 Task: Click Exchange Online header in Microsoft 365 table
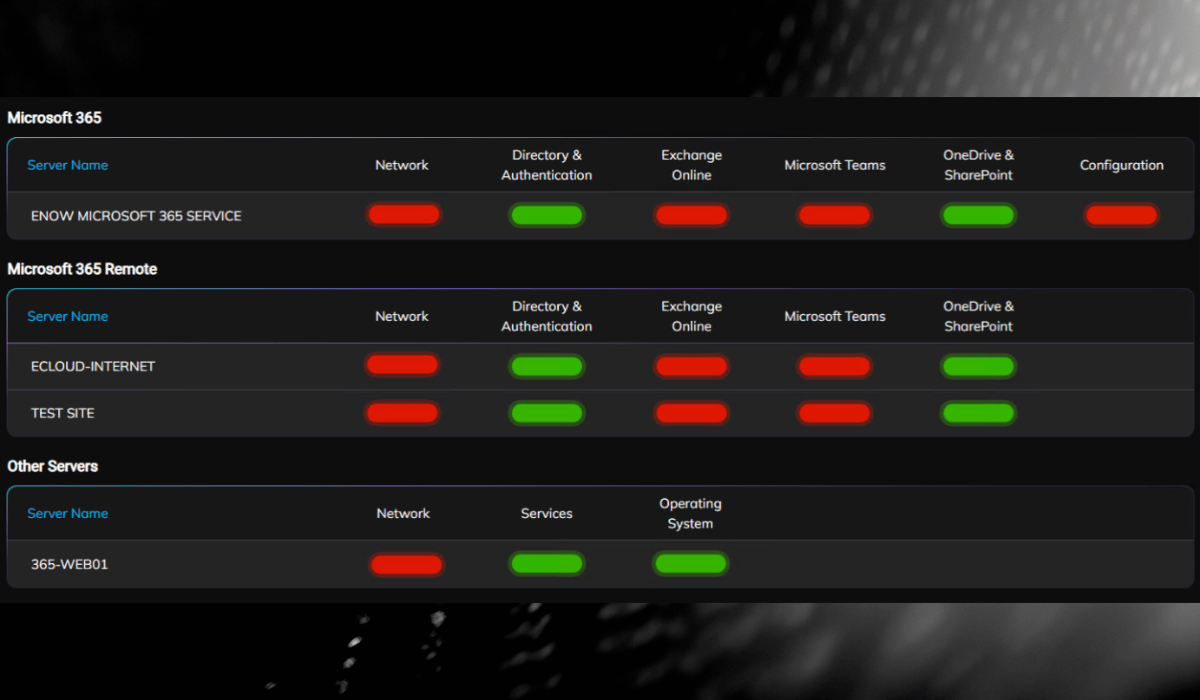pyautogui.click(x=691, y=165)
